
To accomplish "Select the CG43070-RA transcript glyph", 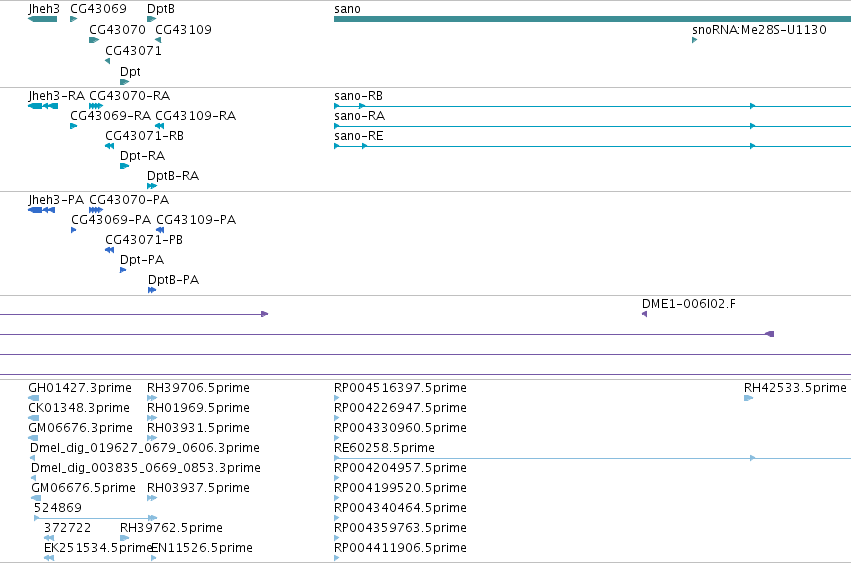I will pos(96,106).
